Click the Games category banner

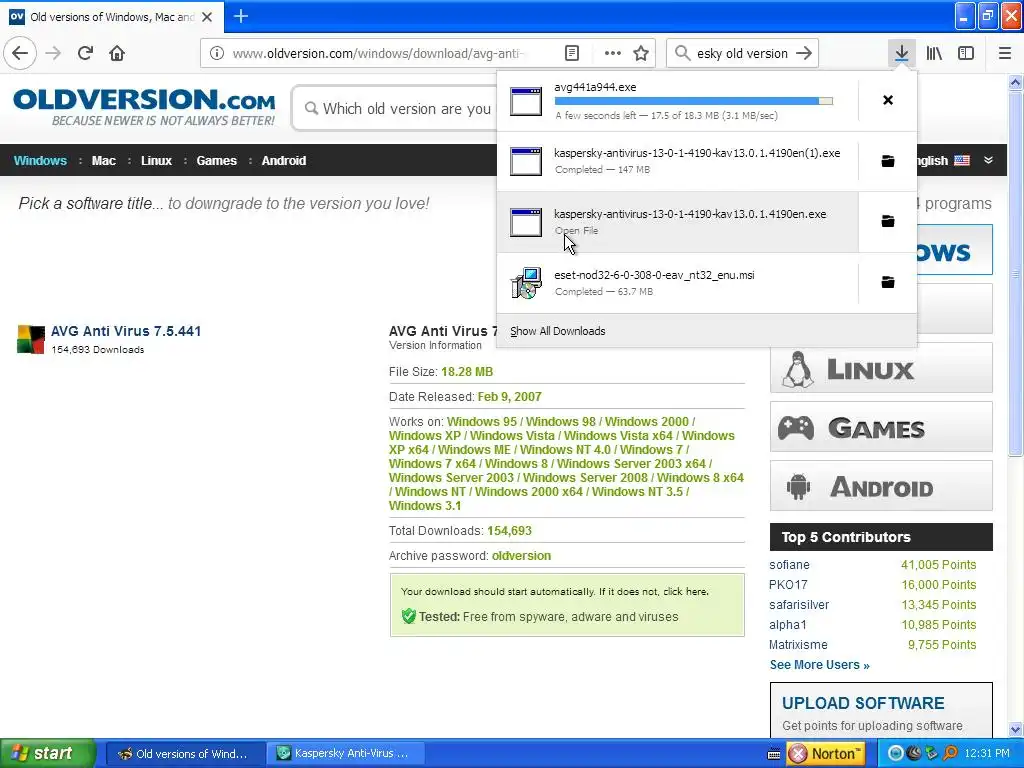(881, 427)
